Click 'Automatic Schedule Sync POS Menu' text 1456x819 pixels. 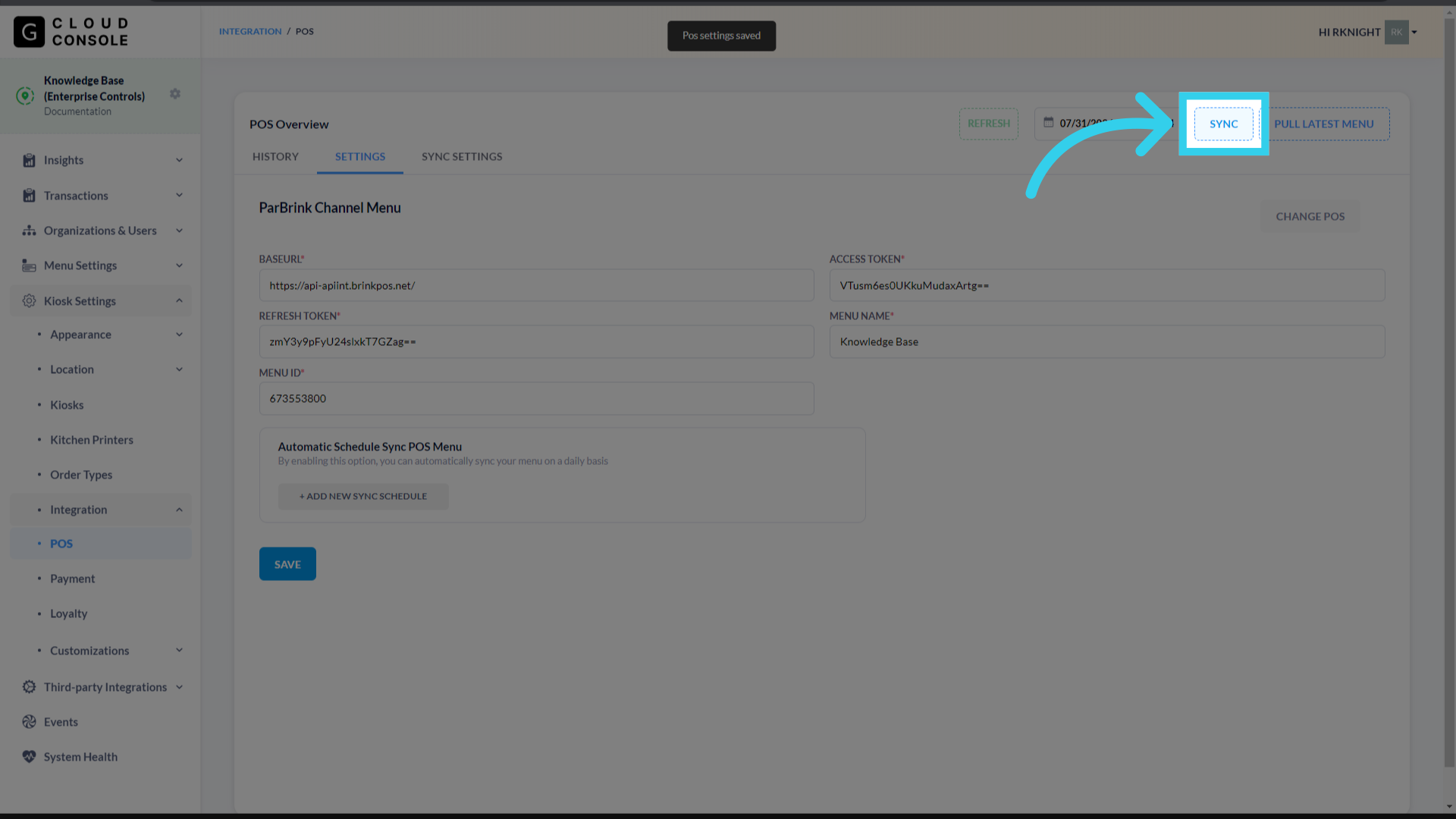point(369,447)
